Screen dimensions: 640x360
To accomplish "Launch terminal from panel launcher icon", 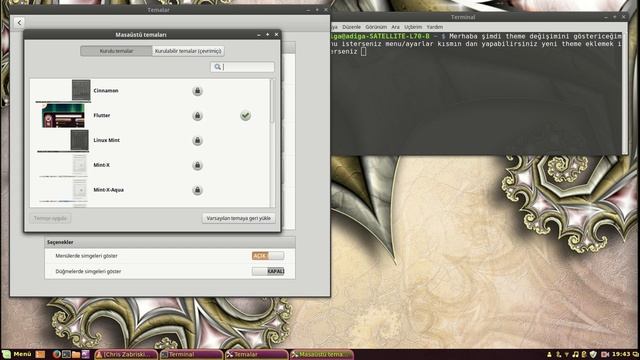I will (66, 354).
